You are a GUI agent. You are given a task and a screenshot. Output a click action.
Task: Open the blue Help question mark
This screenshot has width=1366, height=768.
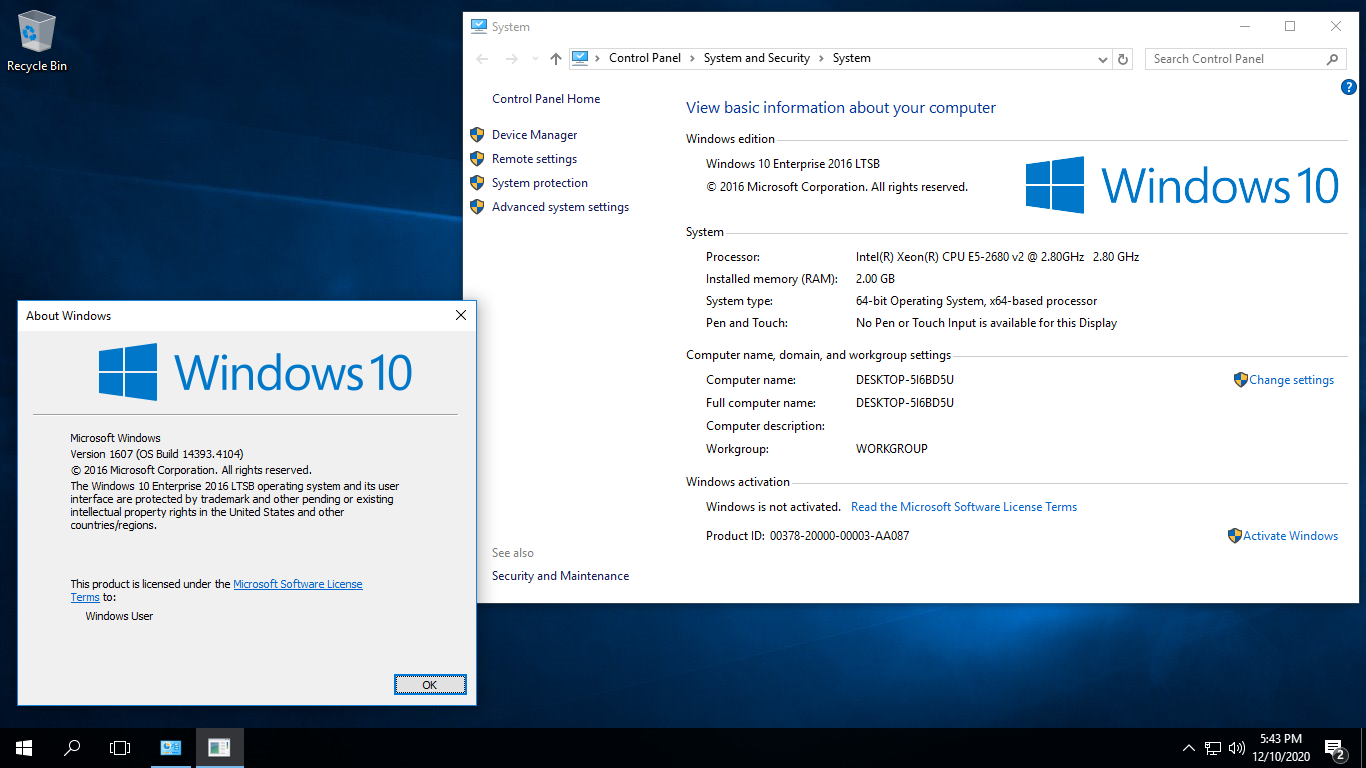(x=1348, y=88)
